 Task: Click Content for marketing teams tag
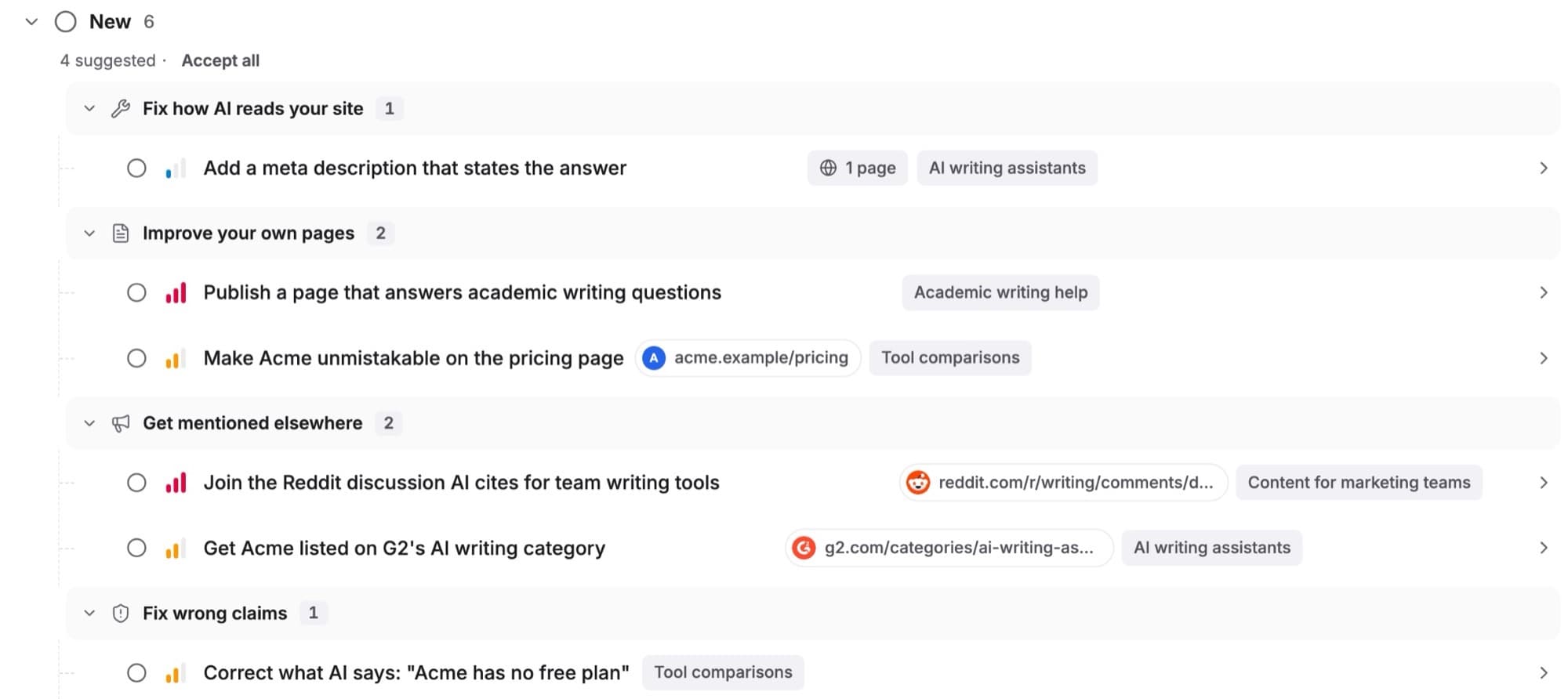tap(1359, 483)
